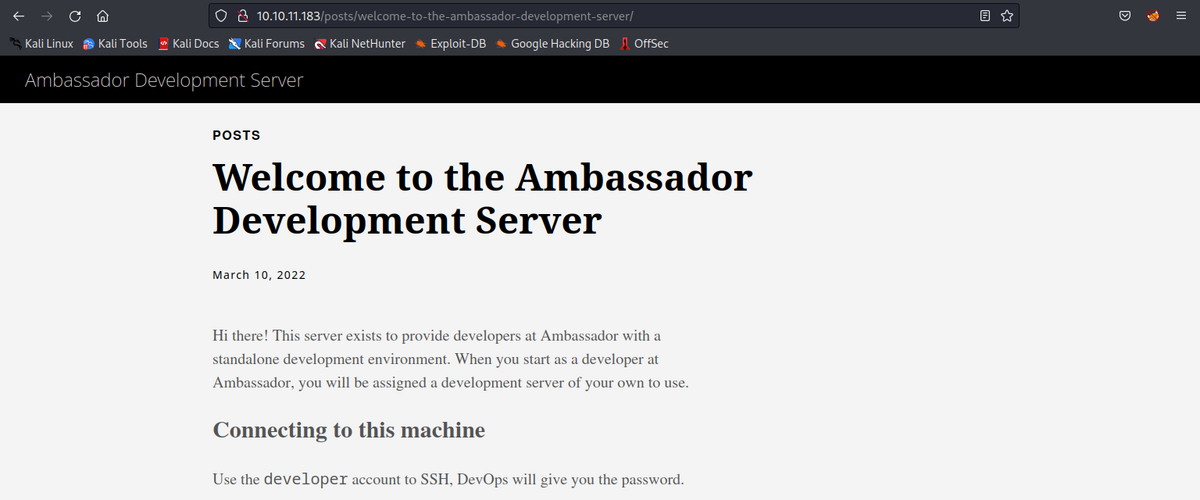Image resolution: width=1200 pixels, height=500 pixels.
Task: Open the Kali Forums bookmark
Action: [266, 44]
